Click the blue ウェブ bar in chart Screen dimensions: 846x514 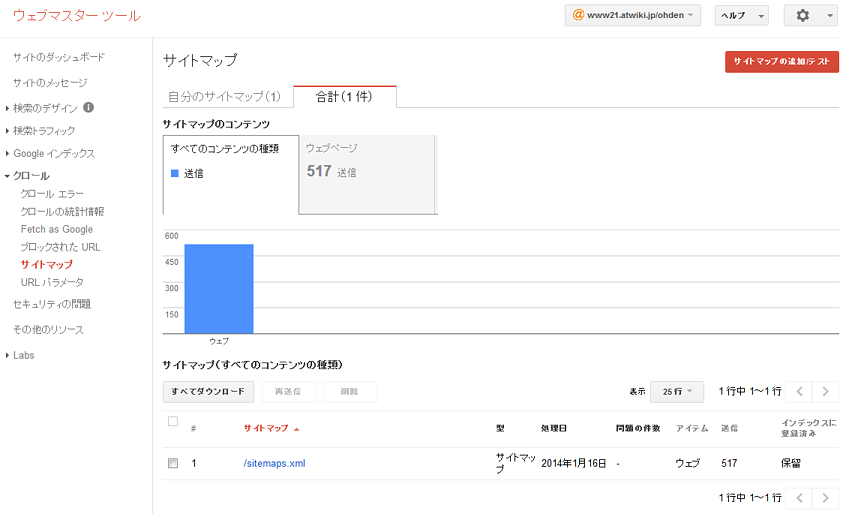pos(219,289)
